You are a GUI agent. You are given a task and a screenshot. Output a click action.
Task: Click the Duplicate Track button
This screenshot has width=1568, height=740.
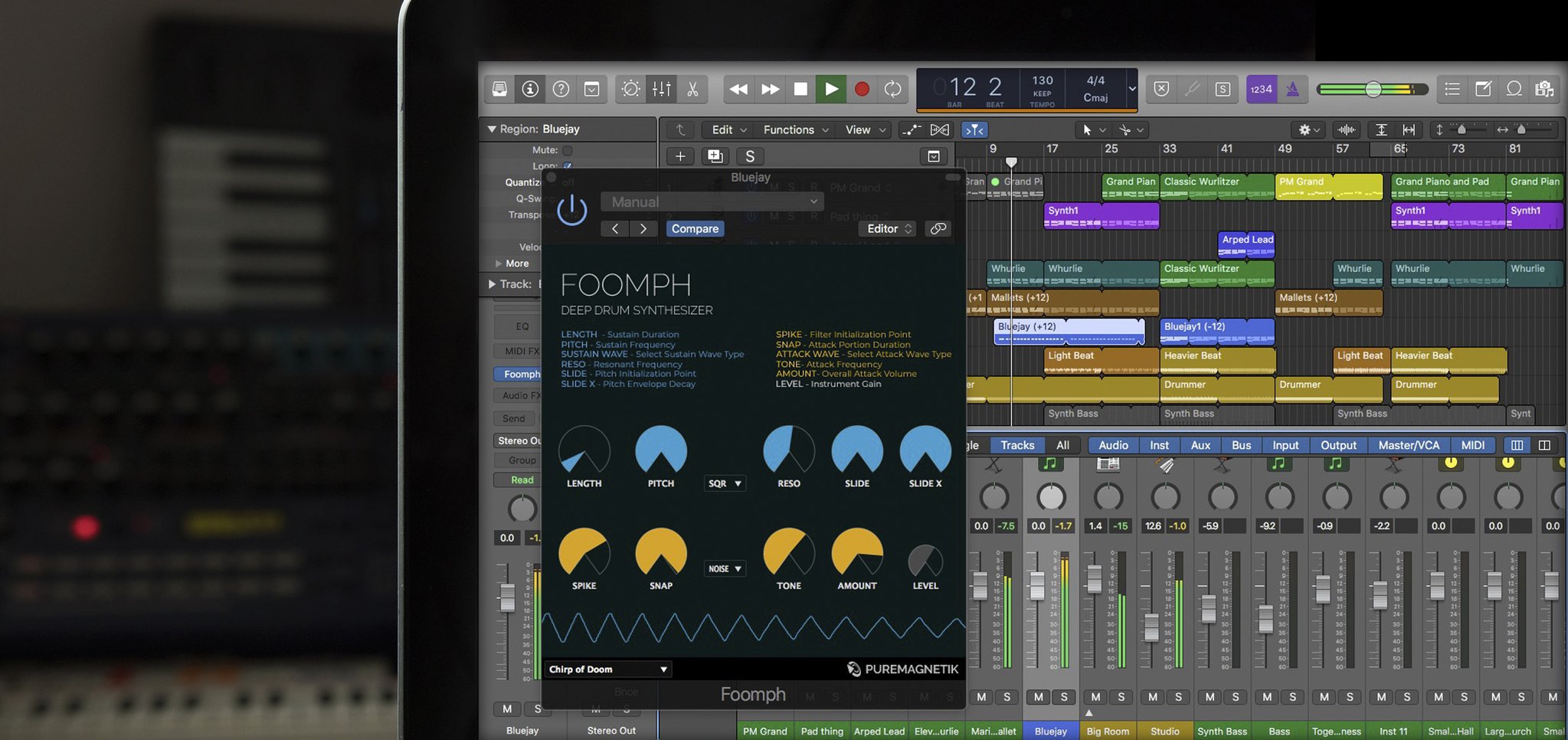coord(715,156)
